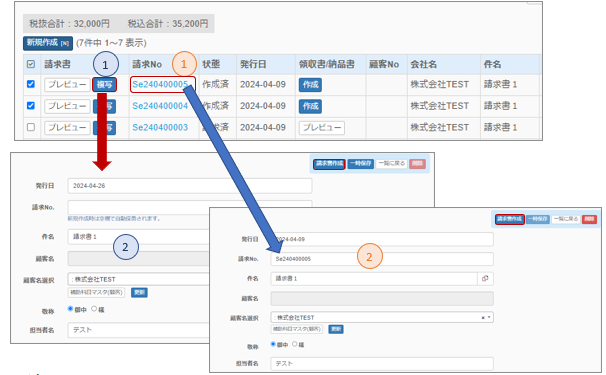Open 補助科目マスタ(顧客) in the Se240400005 form
The height and width of the screenshot is (375, 606).
pyautogui.click(x=297, y=329)
